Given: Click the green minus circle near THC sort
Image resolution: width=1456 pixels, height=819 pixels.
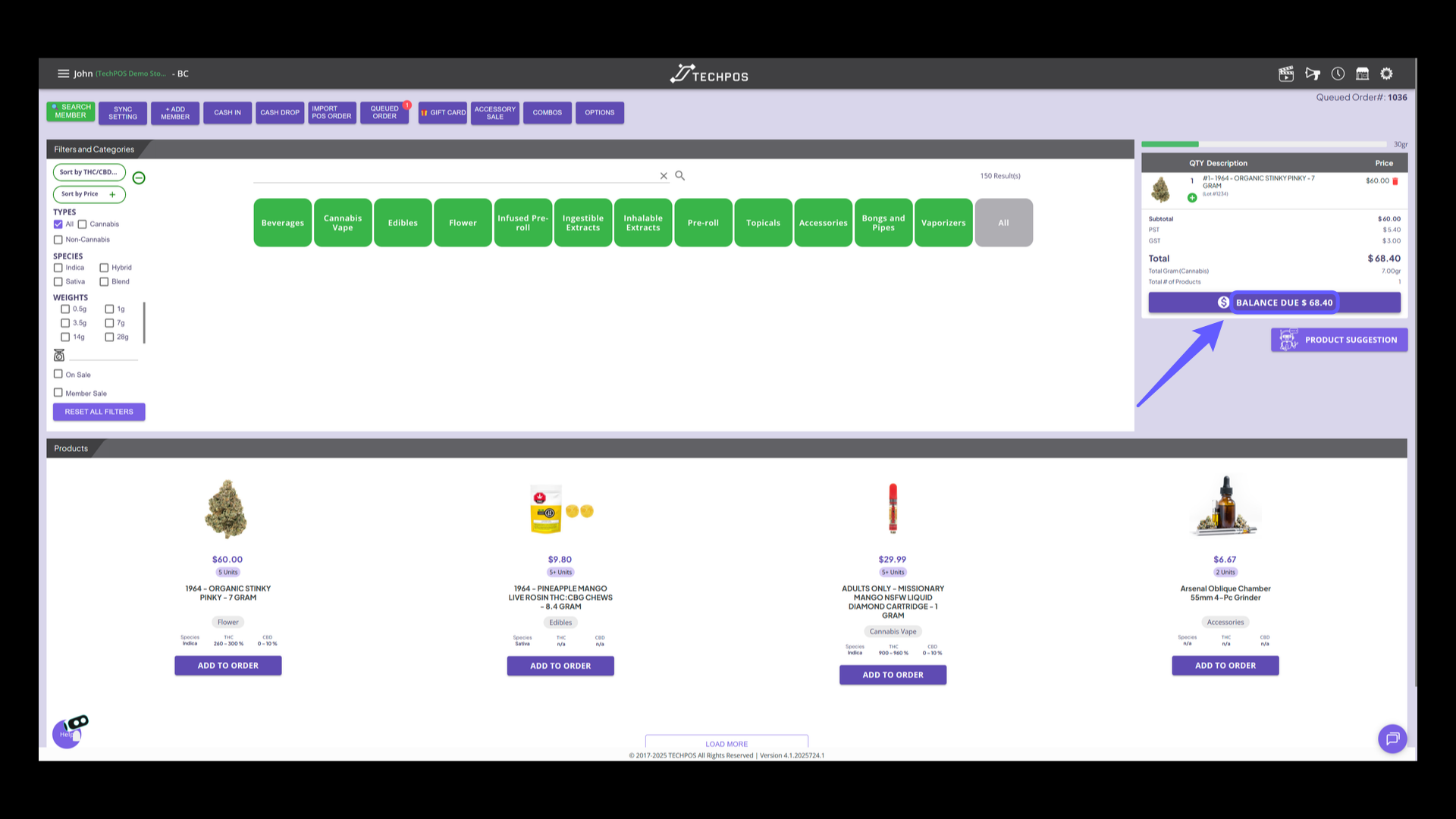Looking at the screenshot, I should tap(139, 178).
